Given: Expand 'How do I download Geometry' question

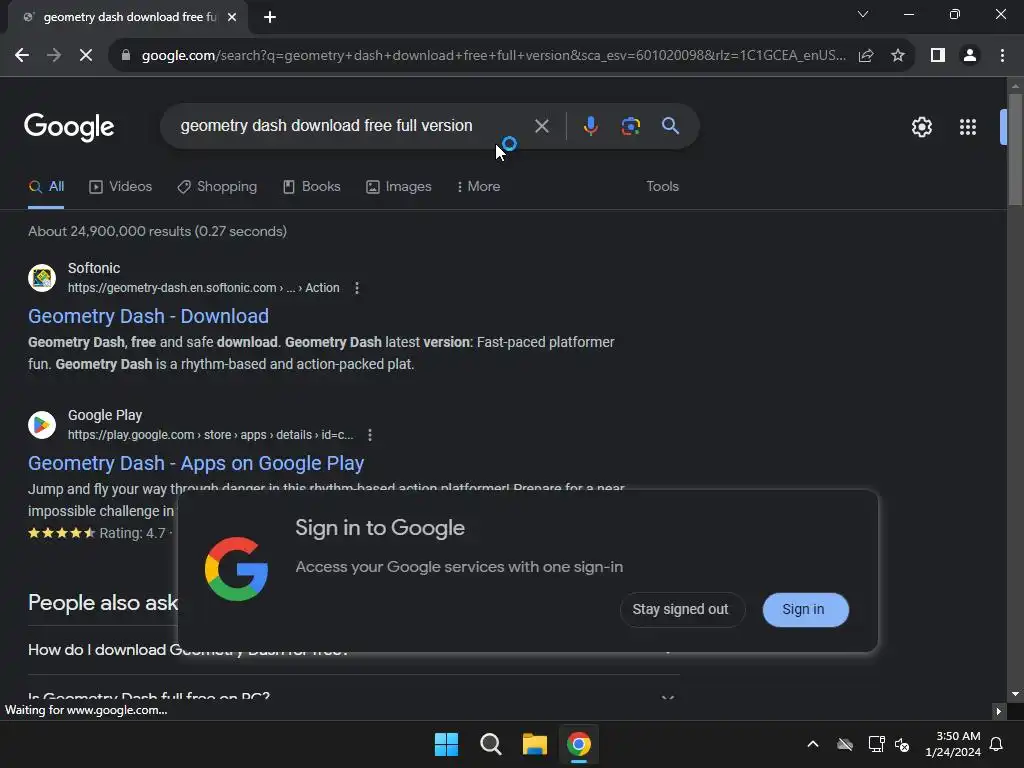Looking at the screenshot, I should pyautogui.click(x=353, y=650).
